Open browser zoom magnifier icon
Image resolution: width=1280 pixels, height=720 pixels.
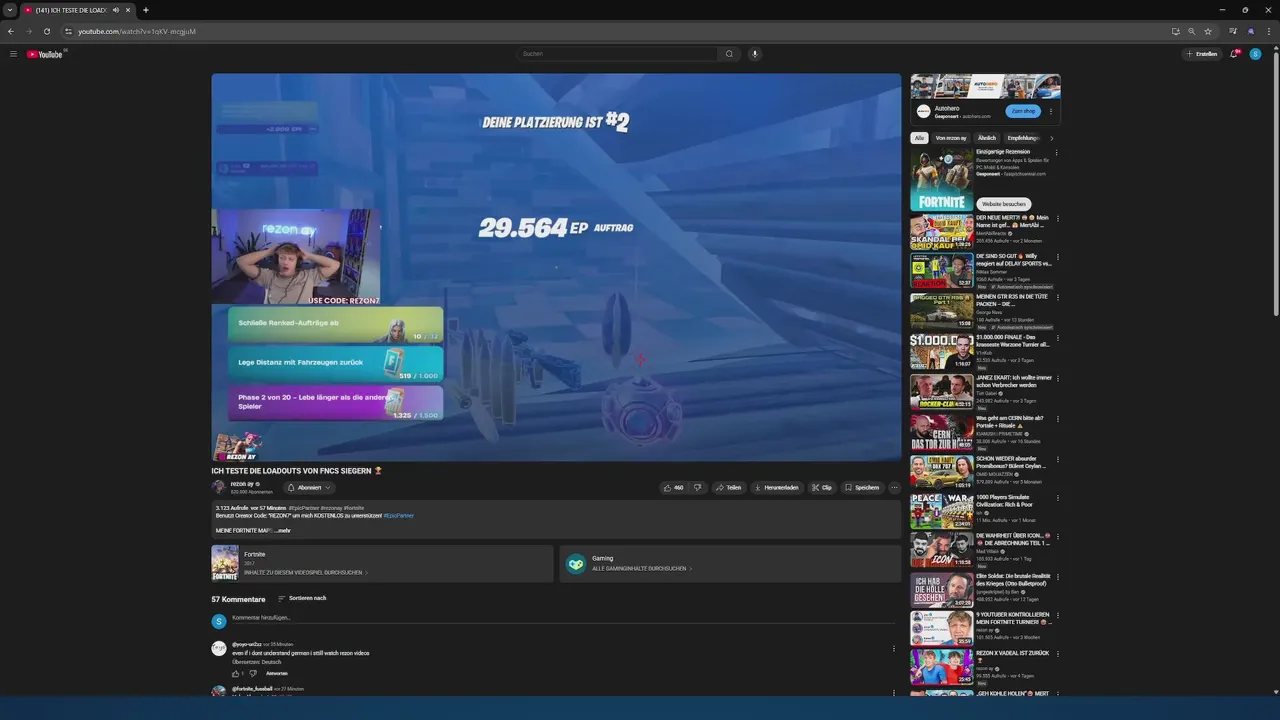(x=1192, y=31)
